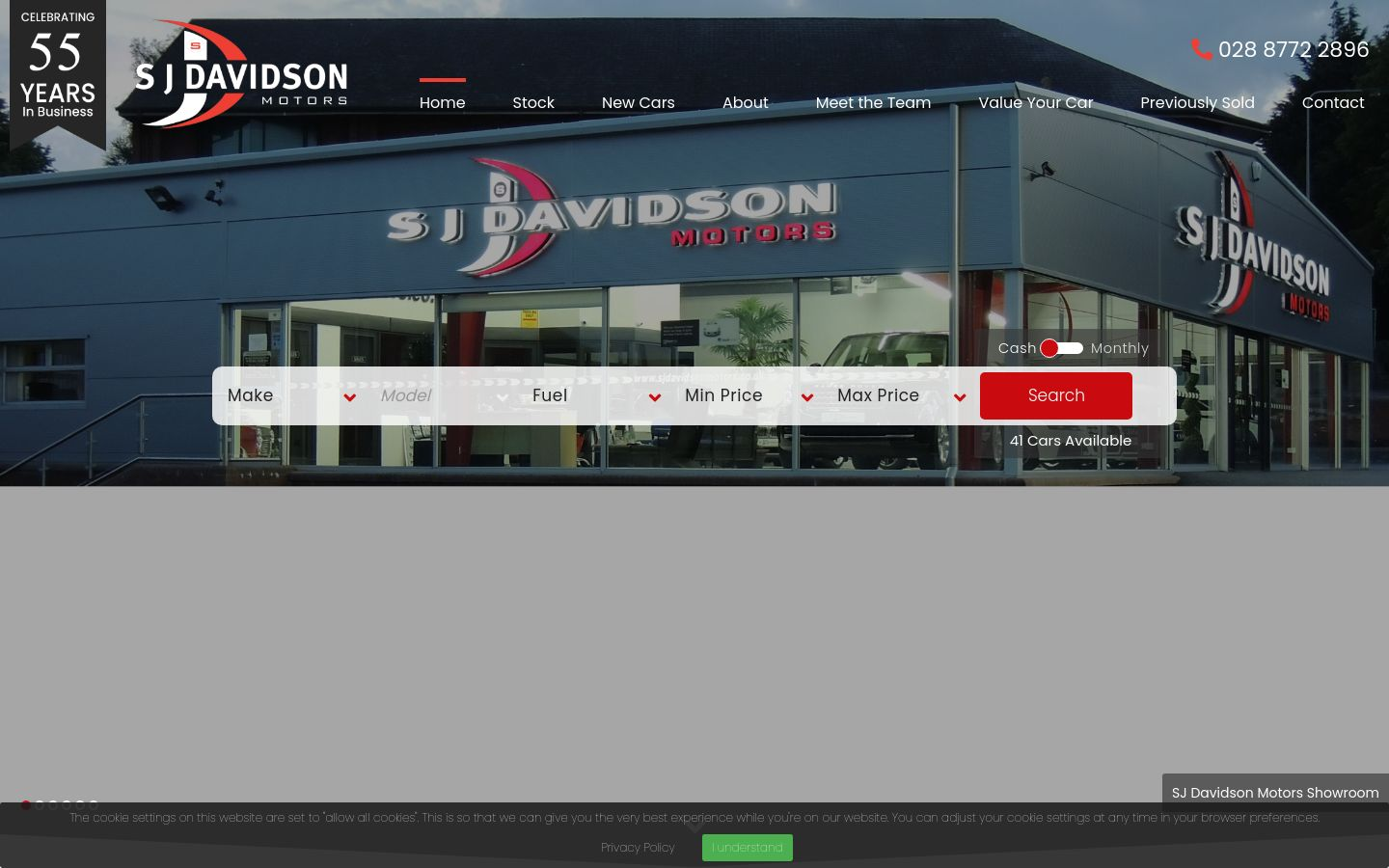The height and width of the screenshot is (868, 1389).
Task: Open the New Cars page
Action: coord(639,102)
